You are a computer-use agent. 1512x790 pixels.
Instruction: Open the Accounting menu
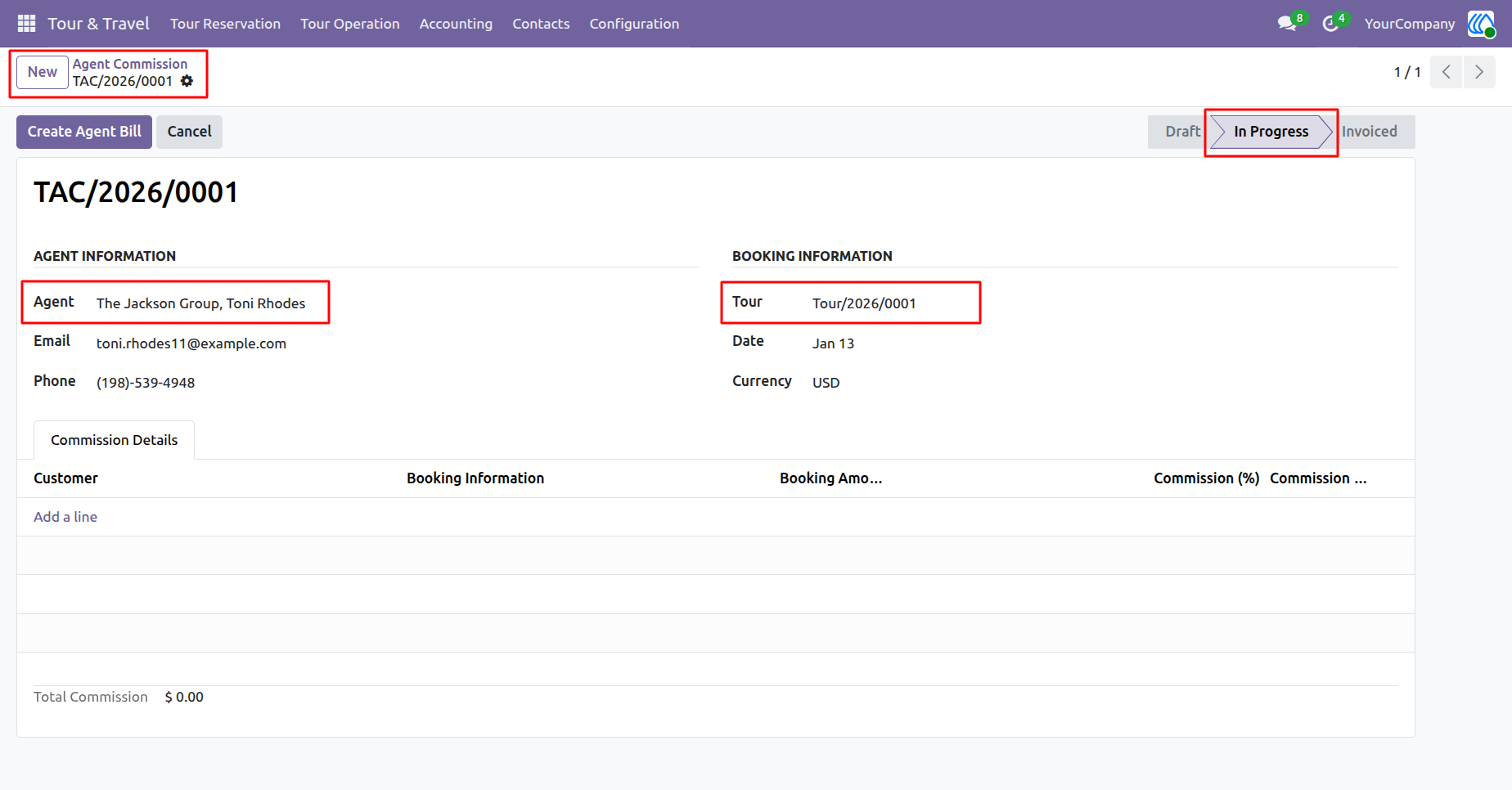tap(456, 24)
